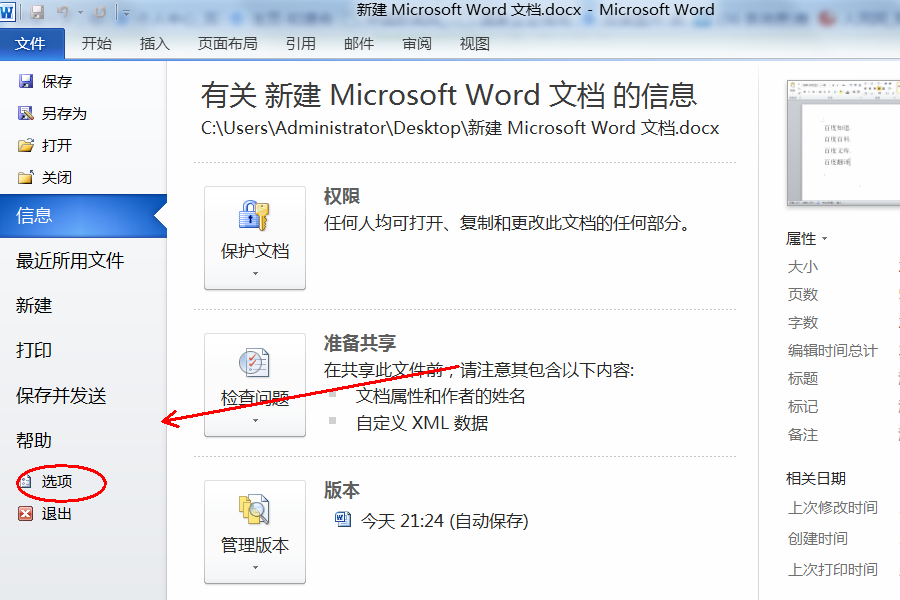Click the Word logo icon in title bar
The image size is (900, 600).
(7, 11)
